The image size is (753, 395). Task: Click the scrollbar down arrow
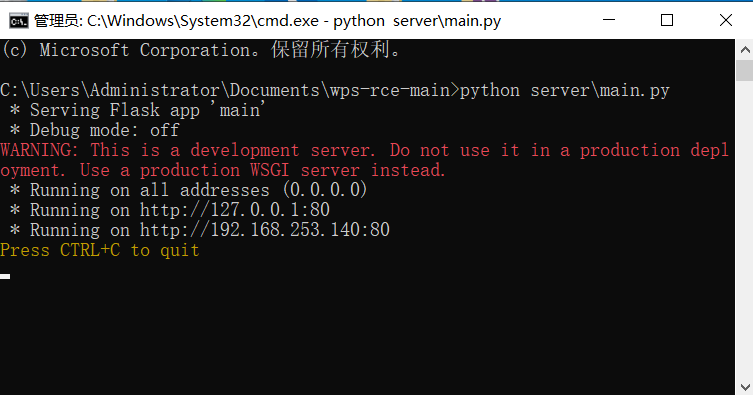tap(744, 386)
